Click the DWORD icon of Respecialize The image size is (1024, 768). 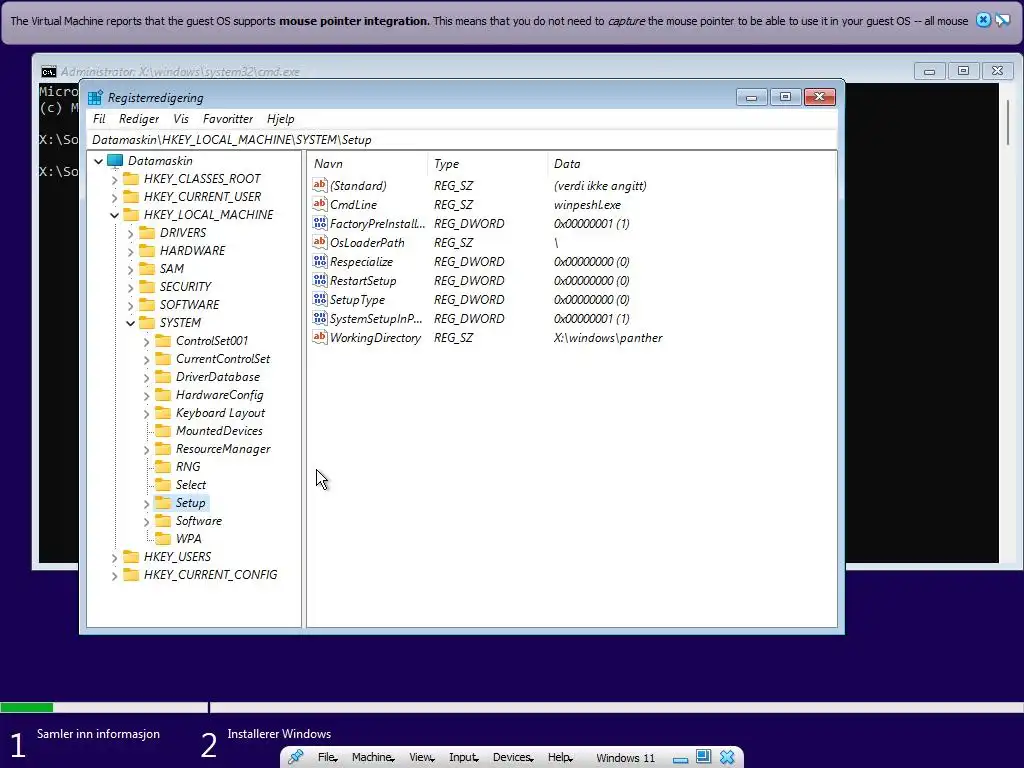click(319, 261)
